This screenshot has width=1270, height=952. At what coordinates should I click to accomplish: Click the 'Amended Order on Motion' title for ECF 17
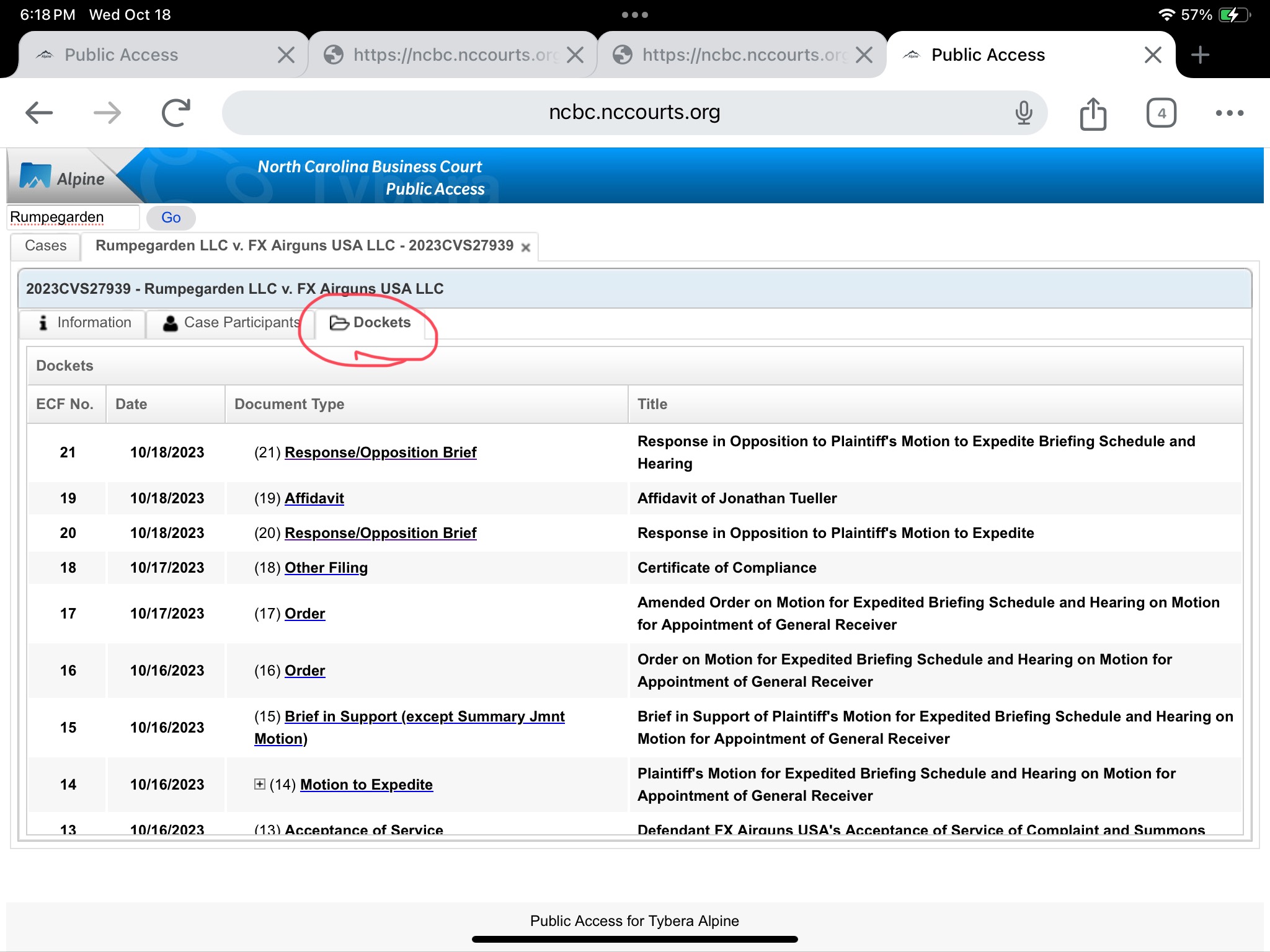(x=928, y=614)
